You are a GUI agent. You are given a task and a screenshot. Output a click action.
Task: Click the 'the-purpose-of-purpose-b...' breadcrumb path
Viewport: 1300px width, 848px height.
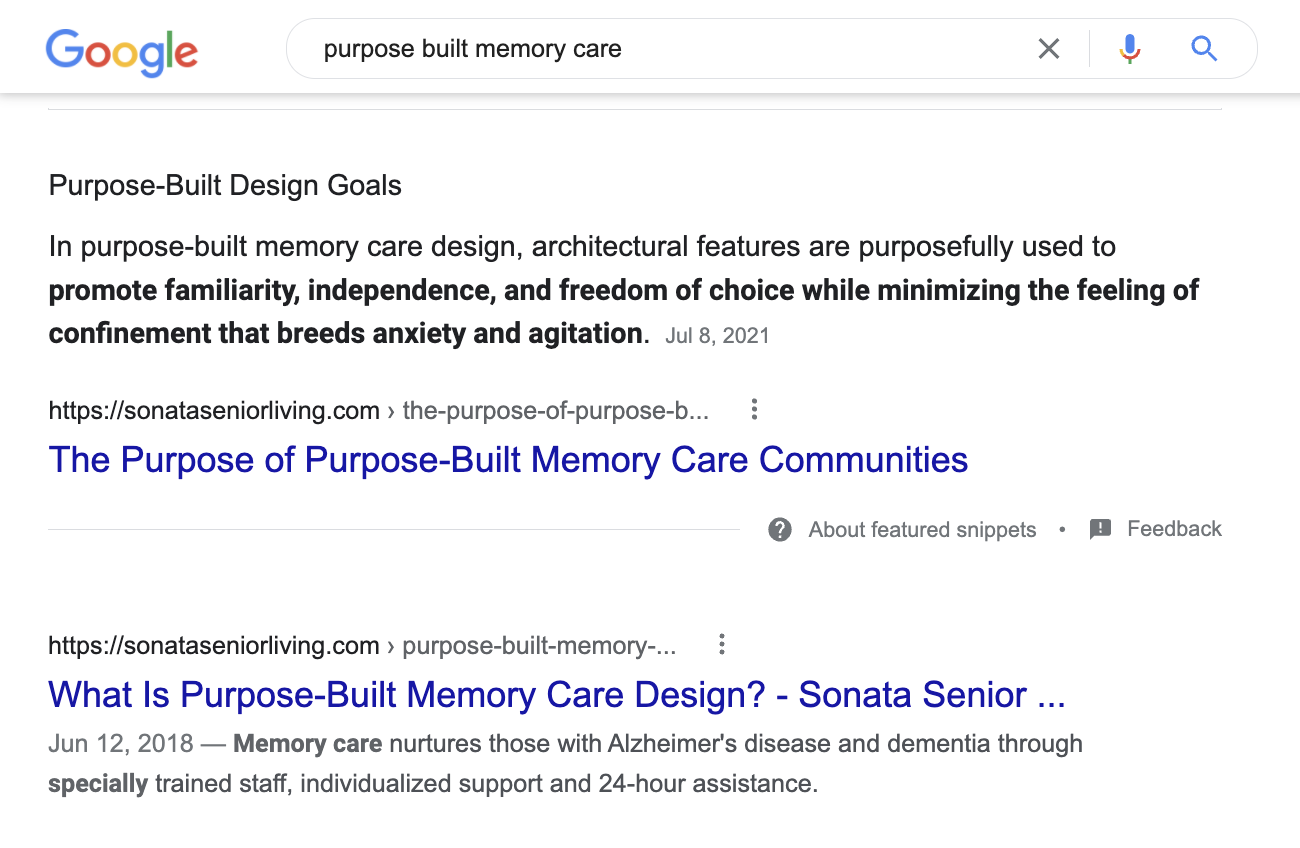(x=556, y=411)
